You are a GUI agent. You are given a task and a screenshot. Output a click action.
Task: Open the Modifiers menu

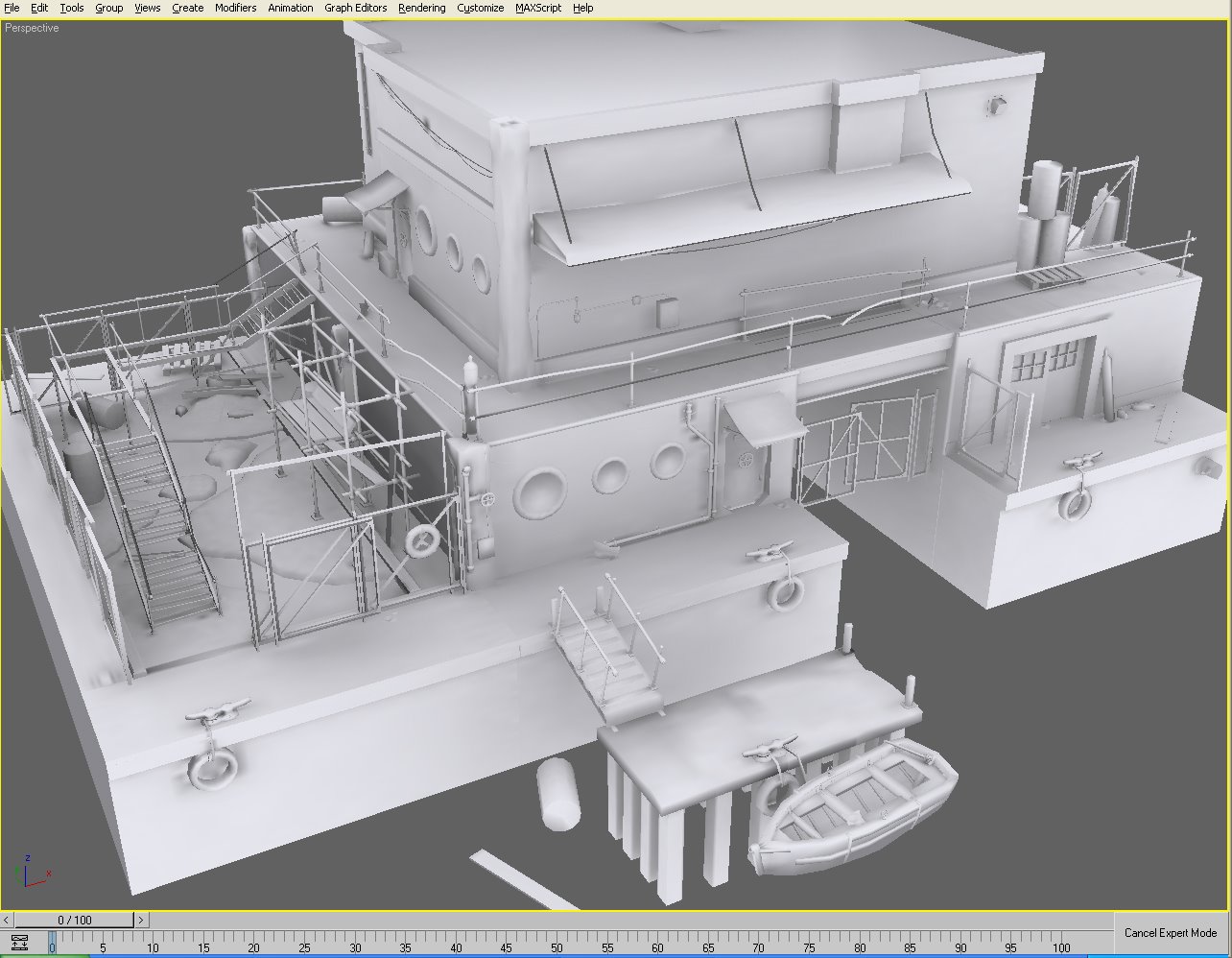[x=235, y=8]
